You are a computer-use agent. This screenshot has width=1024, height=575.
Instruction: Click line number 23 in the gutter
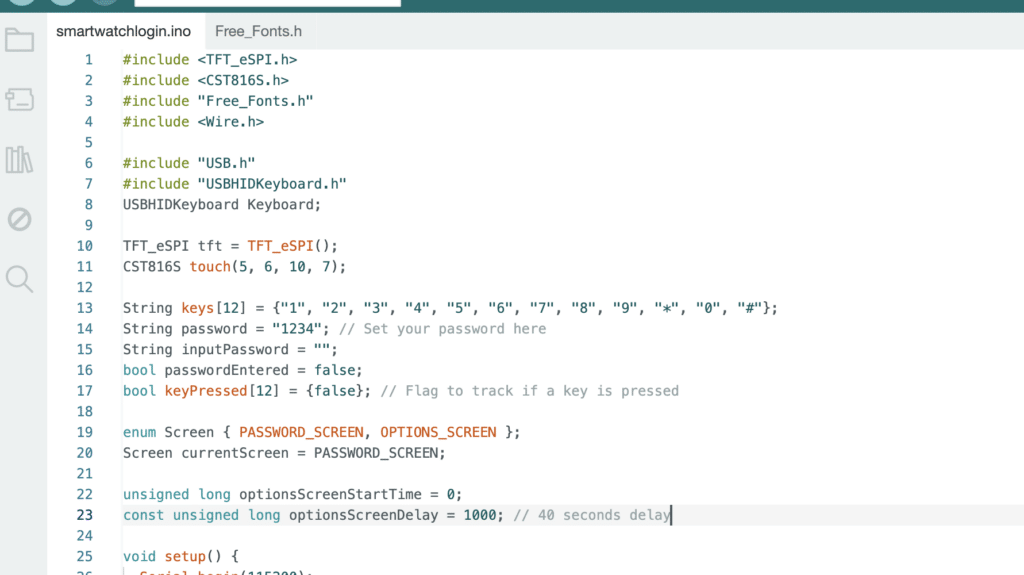click(84, 515)
